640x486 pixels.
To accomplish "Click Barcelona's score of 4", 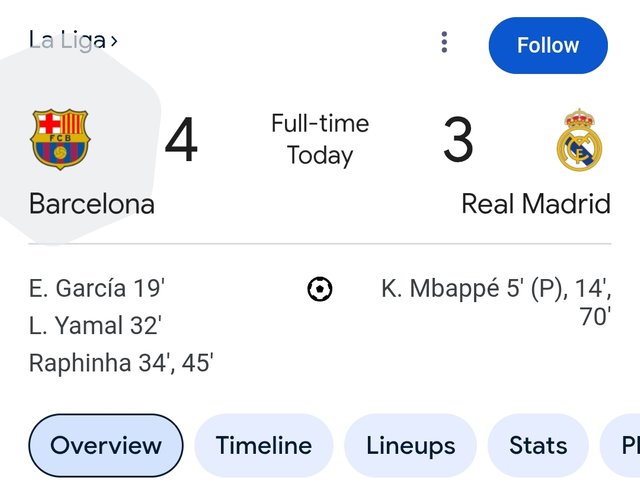I will [181, 139].
